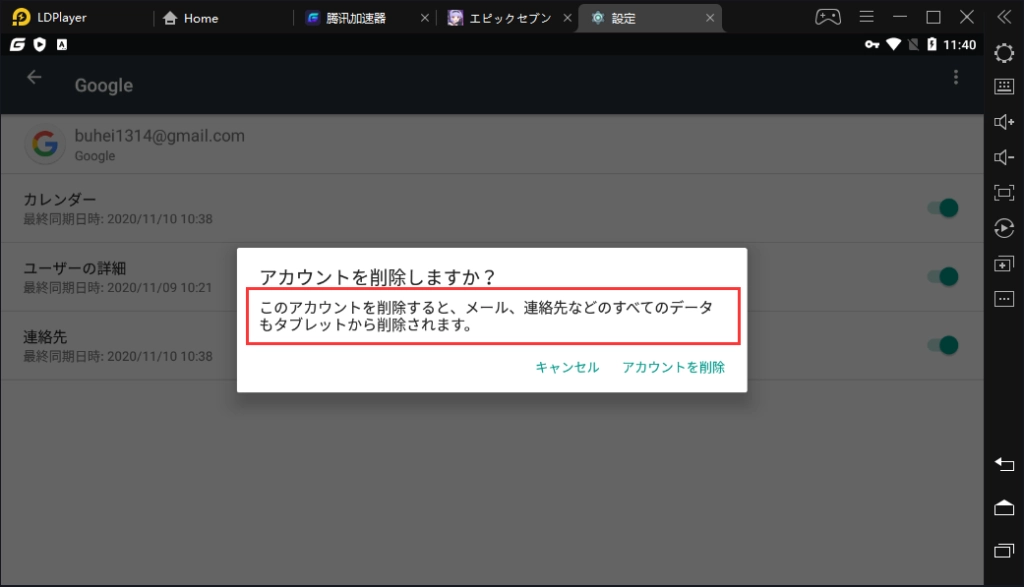Click the Google label under the email address
1024x587 pixels.
(x=95, y=156)
